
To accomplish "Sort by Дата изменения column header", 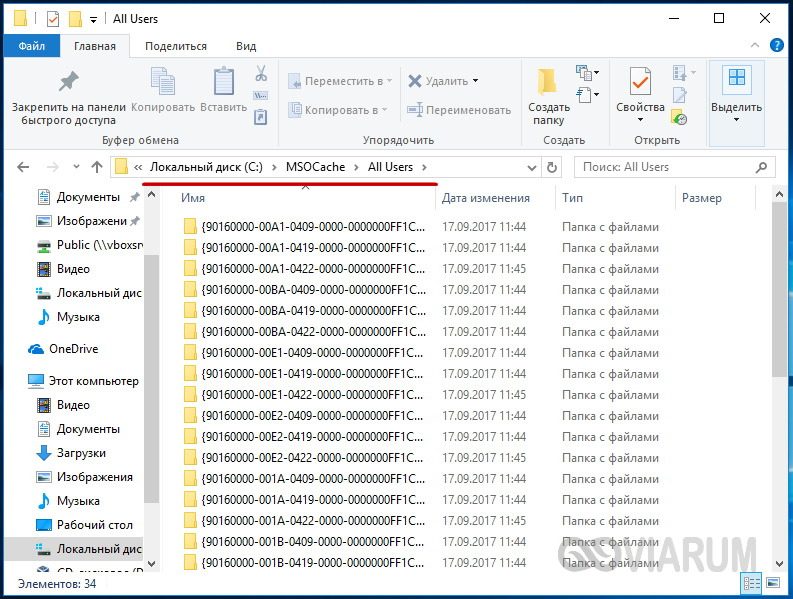I will tap(486, 198).
